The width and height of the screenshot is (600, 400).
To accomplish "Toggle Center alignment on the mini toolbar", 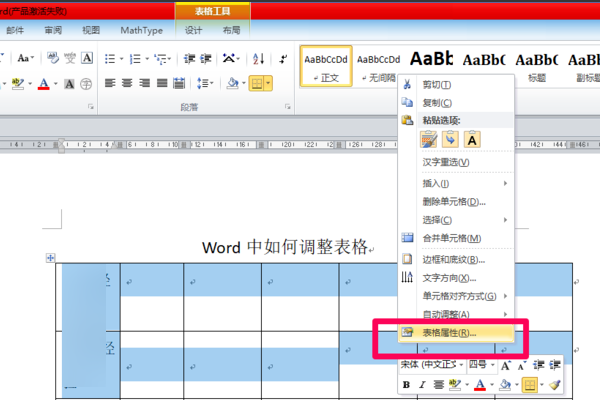I will (x=439, y=385).
